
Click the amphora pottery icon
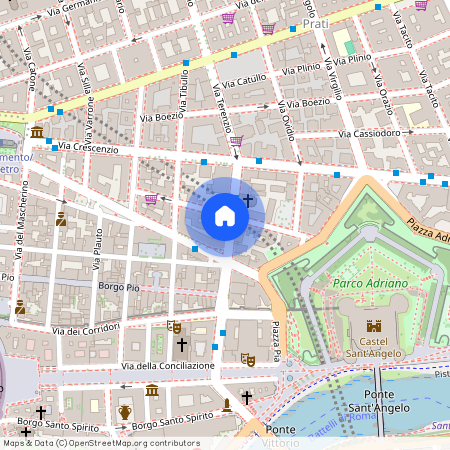click(125, 413)
